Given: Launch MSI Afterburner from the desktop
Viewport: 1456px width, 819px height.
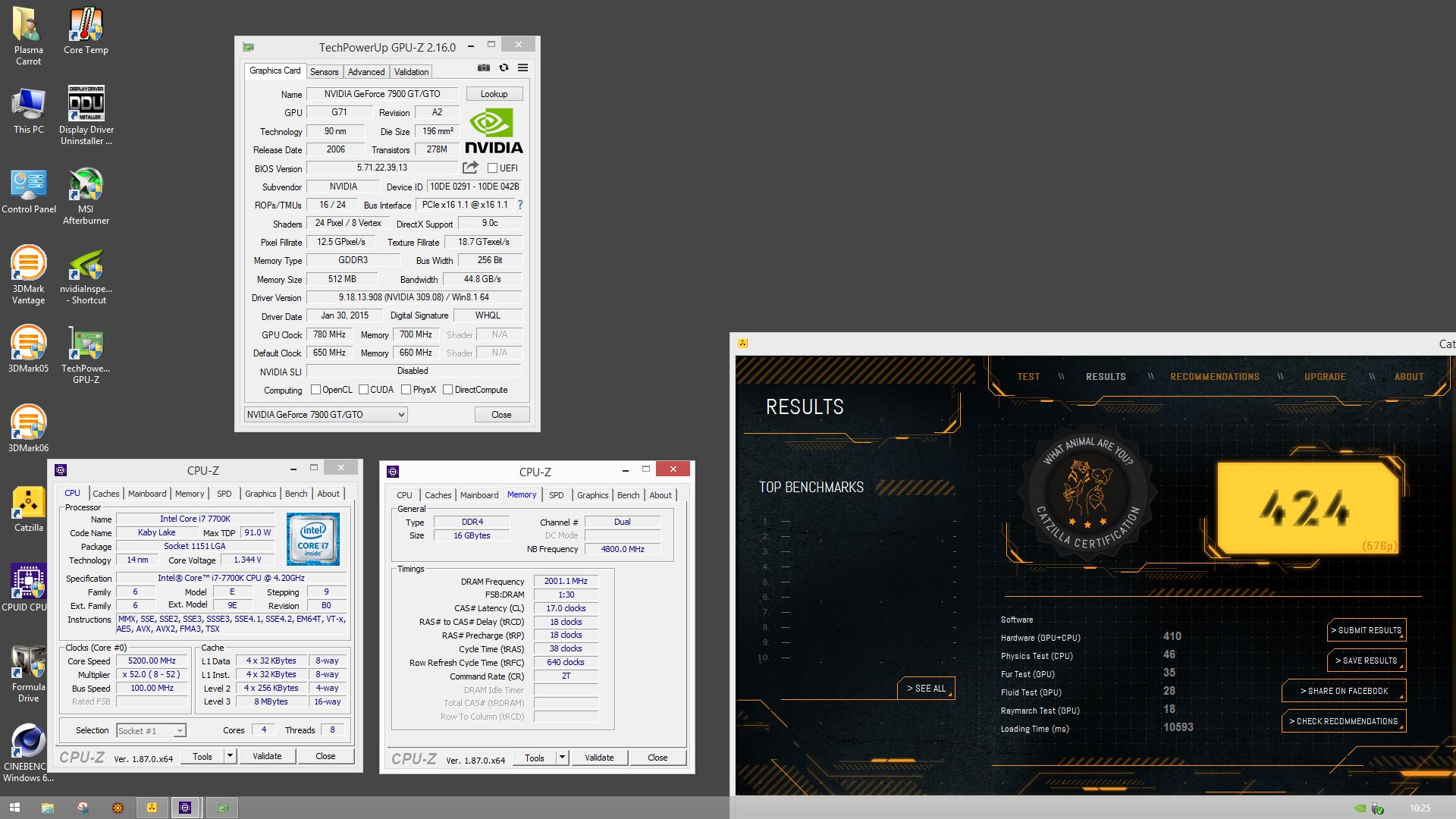Looking at the screenshot, I should coord(86,196).
